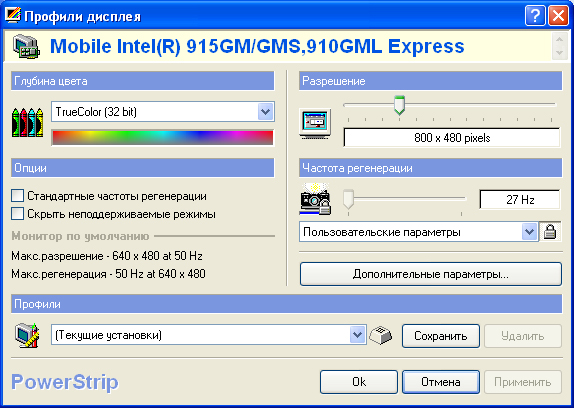Click the help question mark button
Image resolution: width=574 pixels, height=408 pixels.
point(535,16)
